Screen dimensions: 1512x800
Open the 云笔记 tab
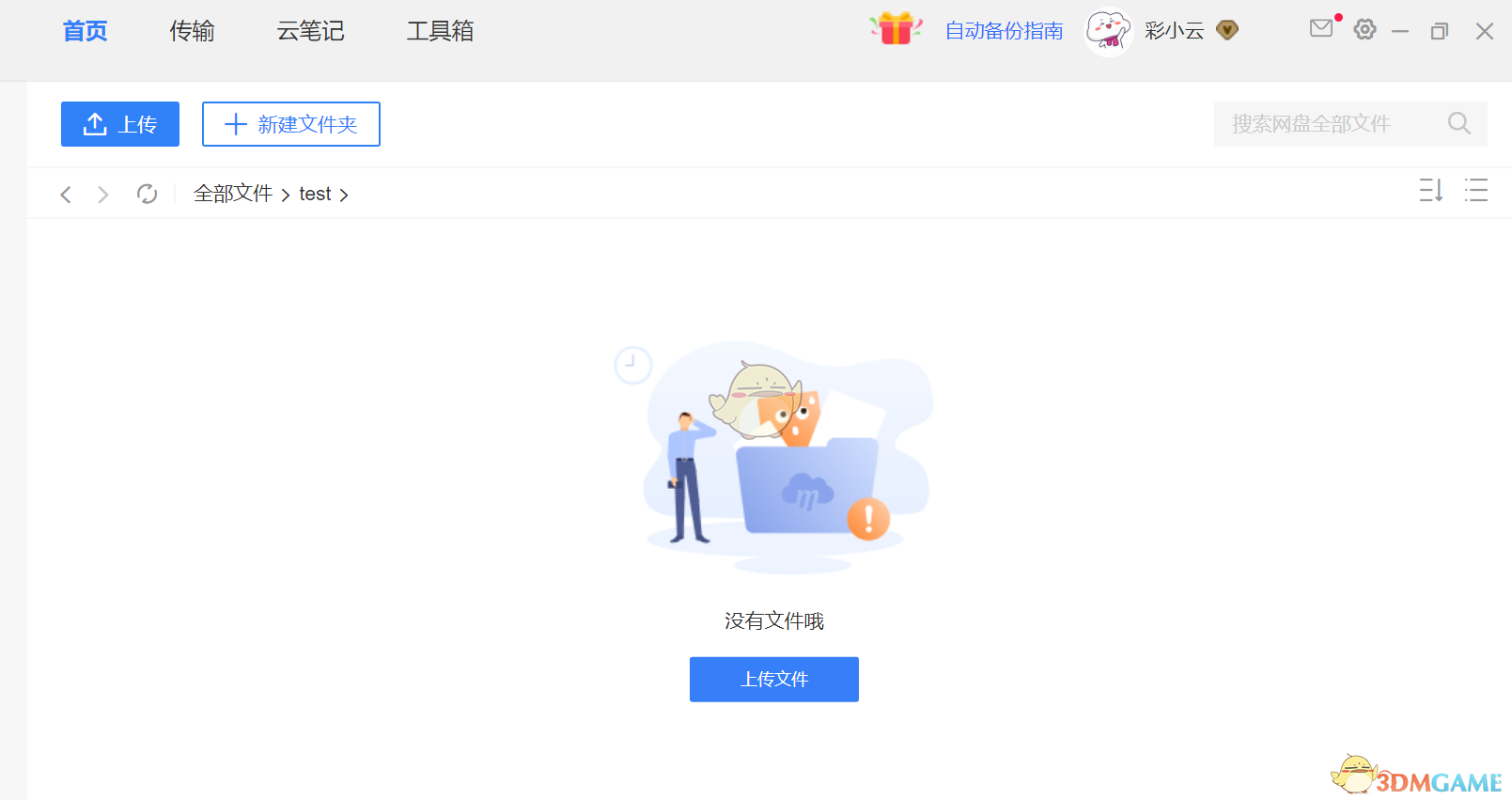[310, 31]
